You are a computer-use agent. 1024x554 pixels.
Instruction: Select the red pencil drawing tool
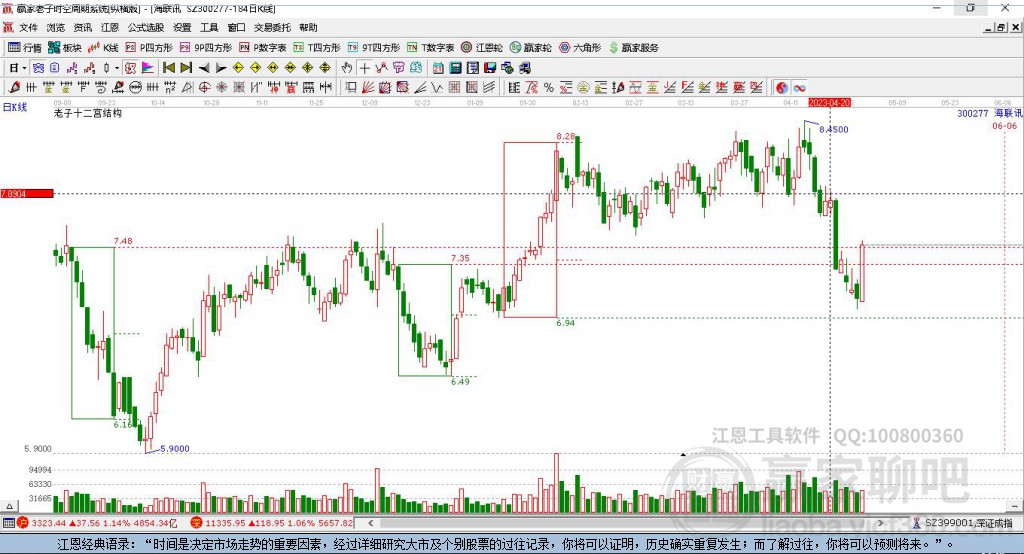point(14,88)
